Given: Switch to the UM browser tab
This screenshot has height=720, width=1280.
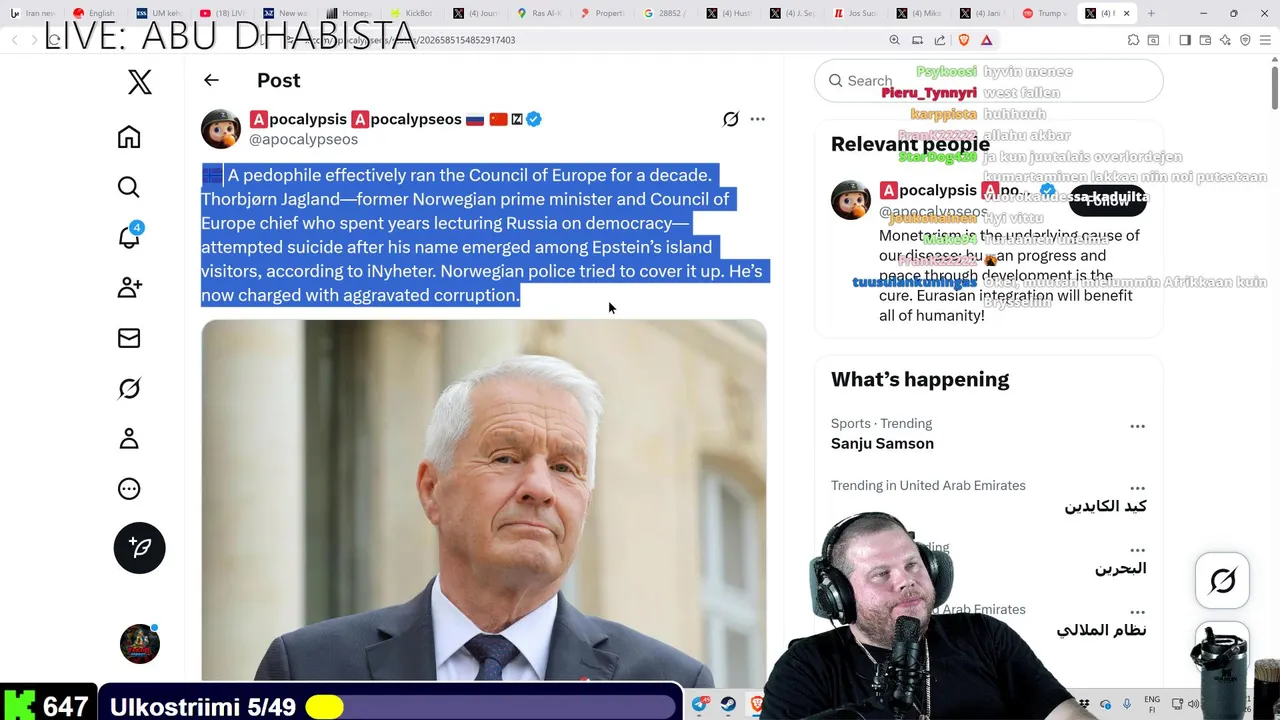Looking at the screenshot, I should [x=159, y=13].
